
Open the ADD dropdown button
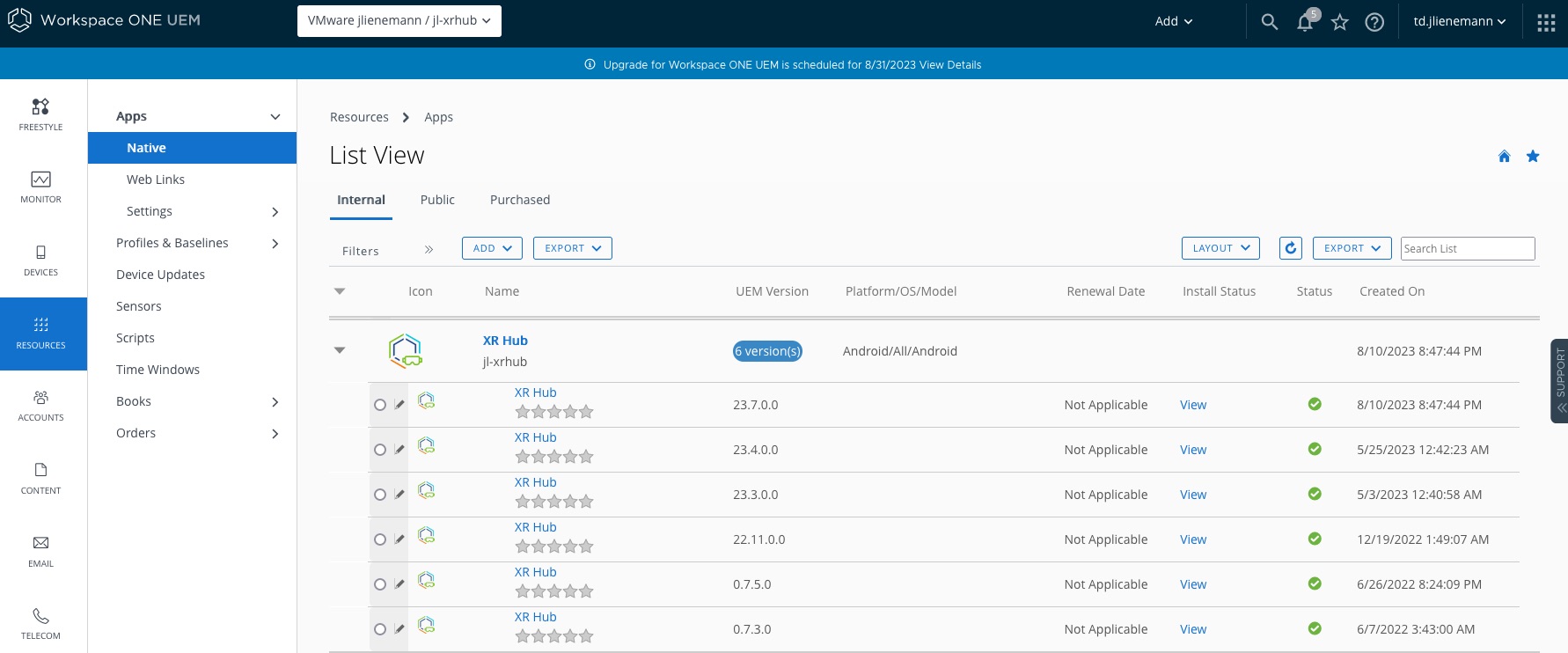pos(492,248)
